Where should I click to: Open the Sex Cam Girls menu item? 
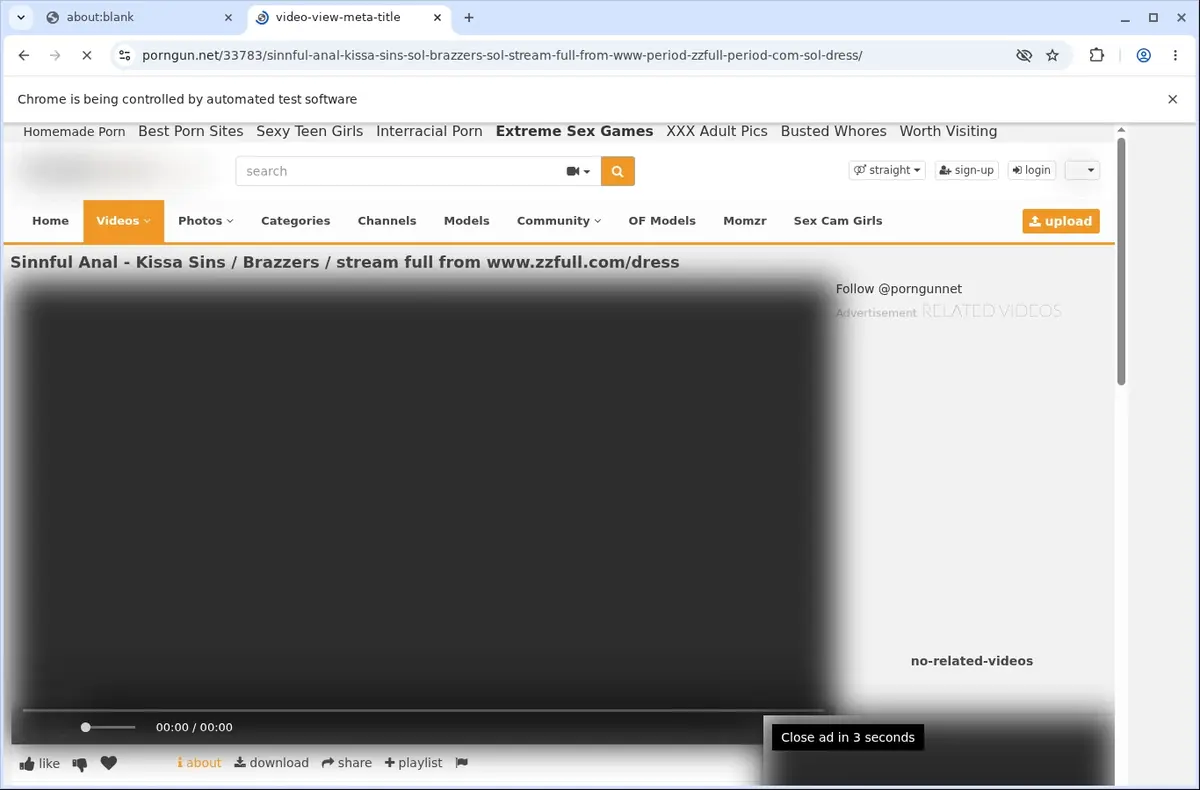tap(838, 221)
